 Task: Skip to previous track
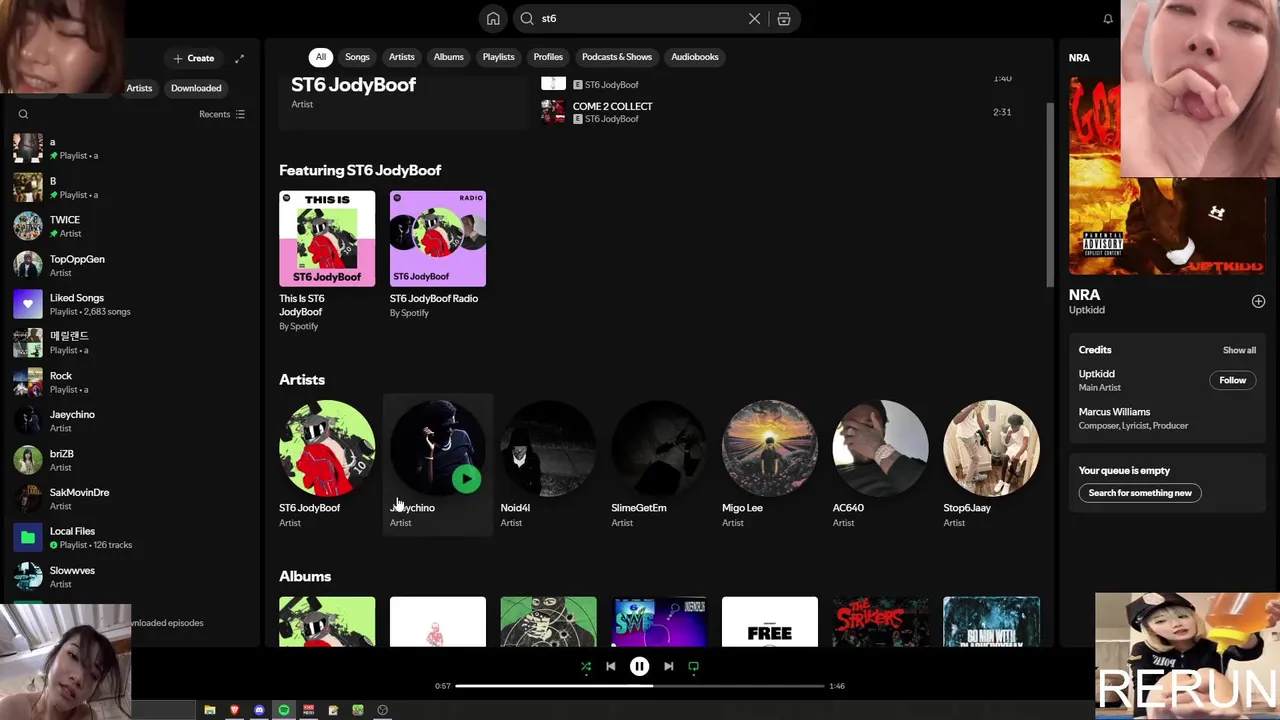tap(611, 666)
